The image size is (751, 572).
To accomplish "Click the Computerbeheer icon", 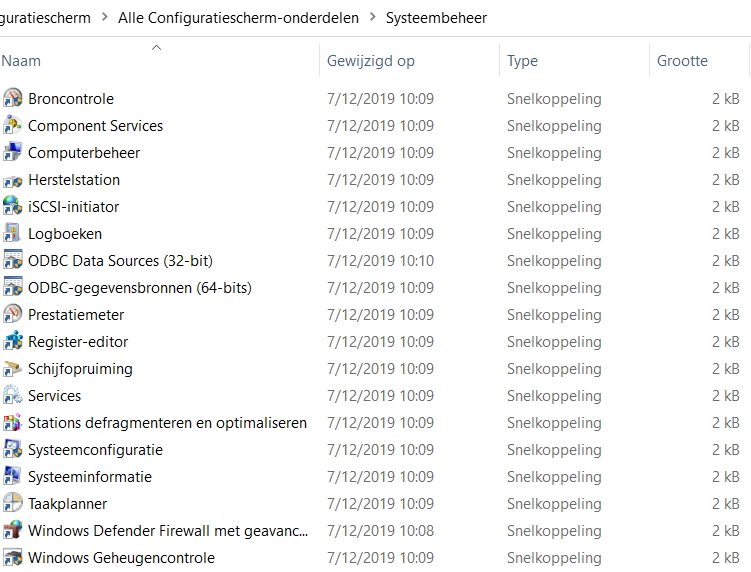I will click(x=12, y=152).
